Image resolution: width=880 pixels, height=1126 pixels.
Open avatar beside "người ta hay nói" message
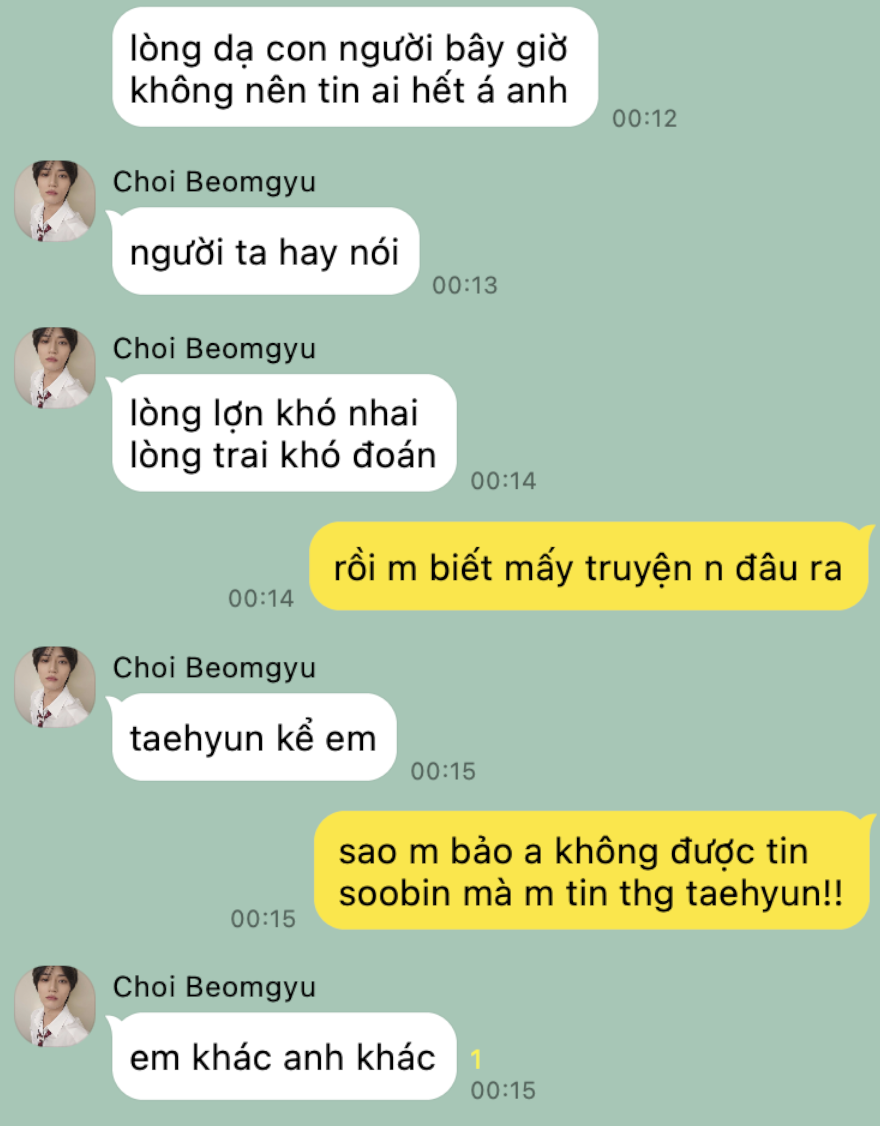pyautogui.click(x=55, y=200)
